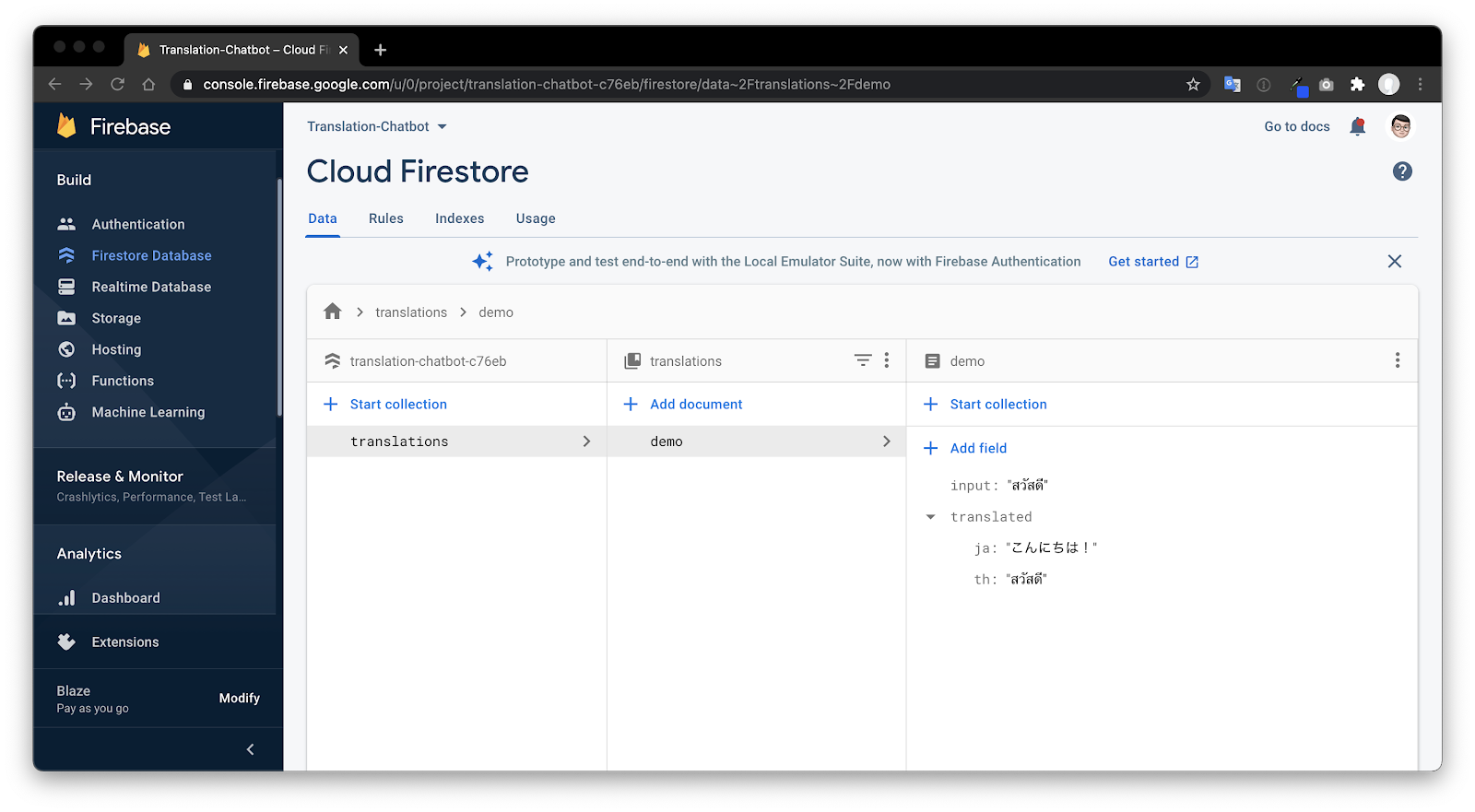The width and height of the screenshot is (1475, 812).
Task: Bookmark this page with star icon
Action: (1193, 85)
